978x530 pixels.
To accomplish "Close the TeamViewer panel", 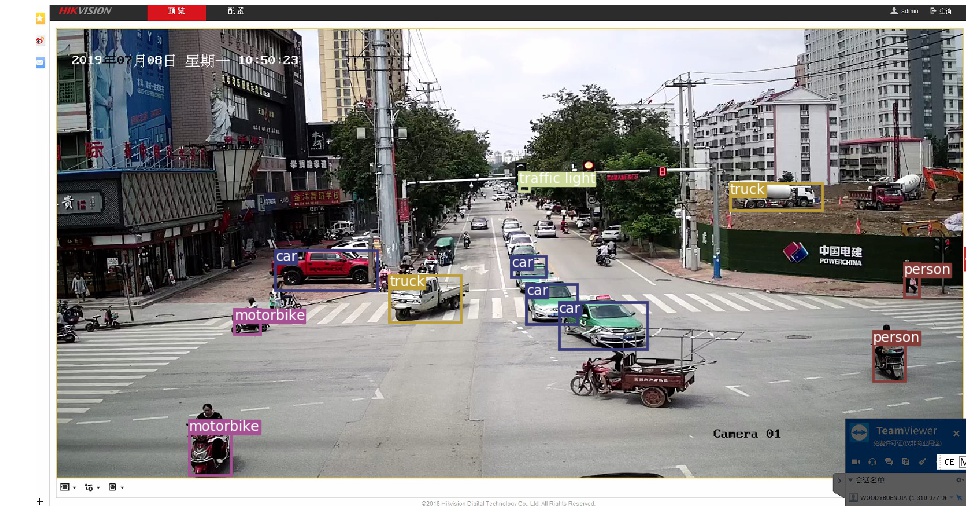I will (x=956, y=433).
